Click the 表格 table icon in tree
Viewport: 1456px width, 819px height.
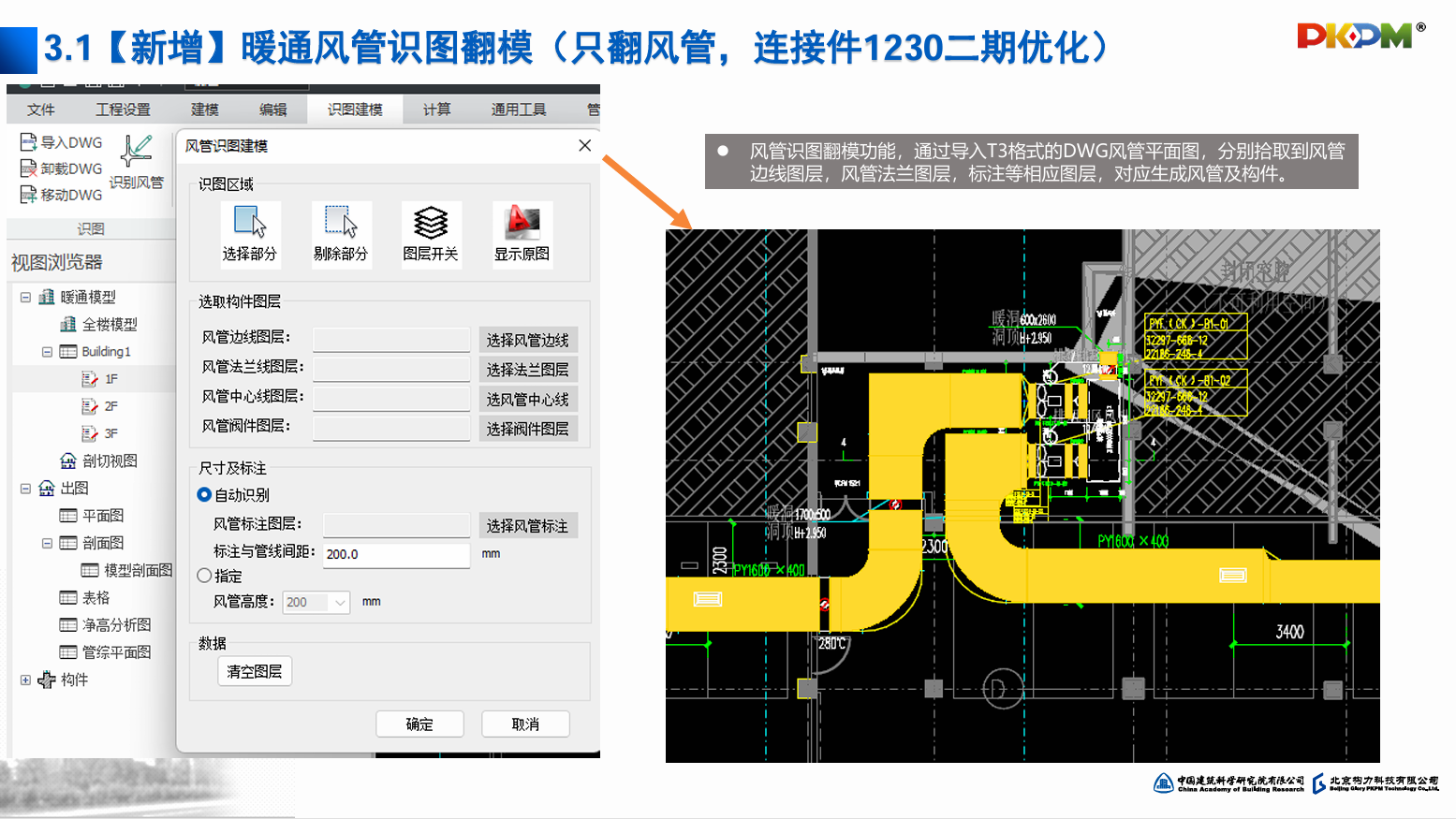68,597
